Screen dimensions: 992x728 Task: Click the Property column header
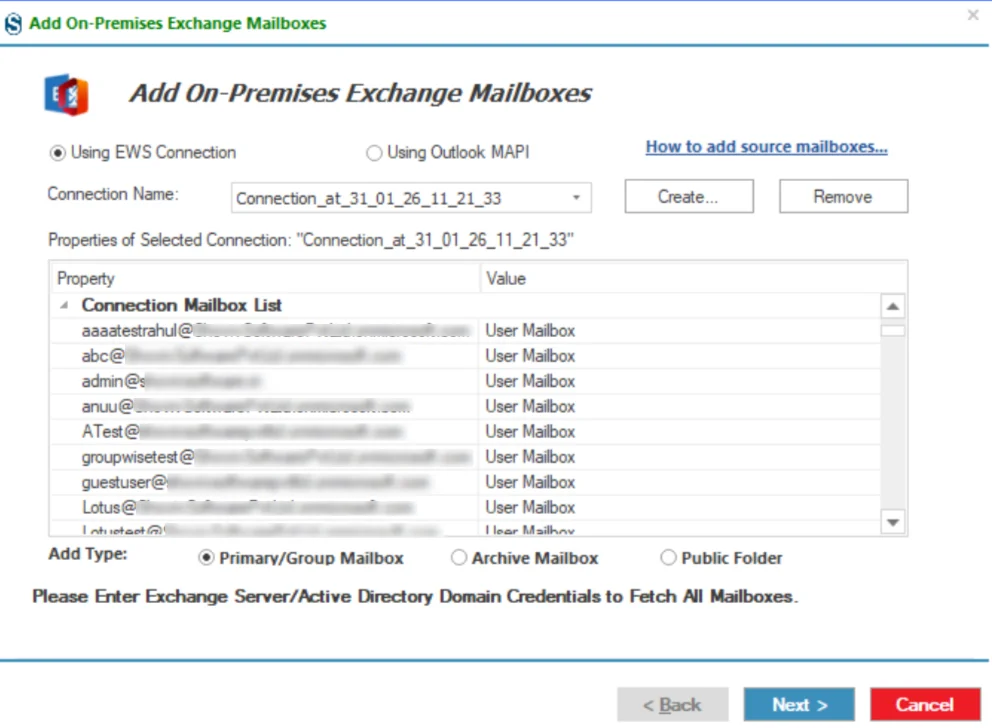(x=264, y=278)
